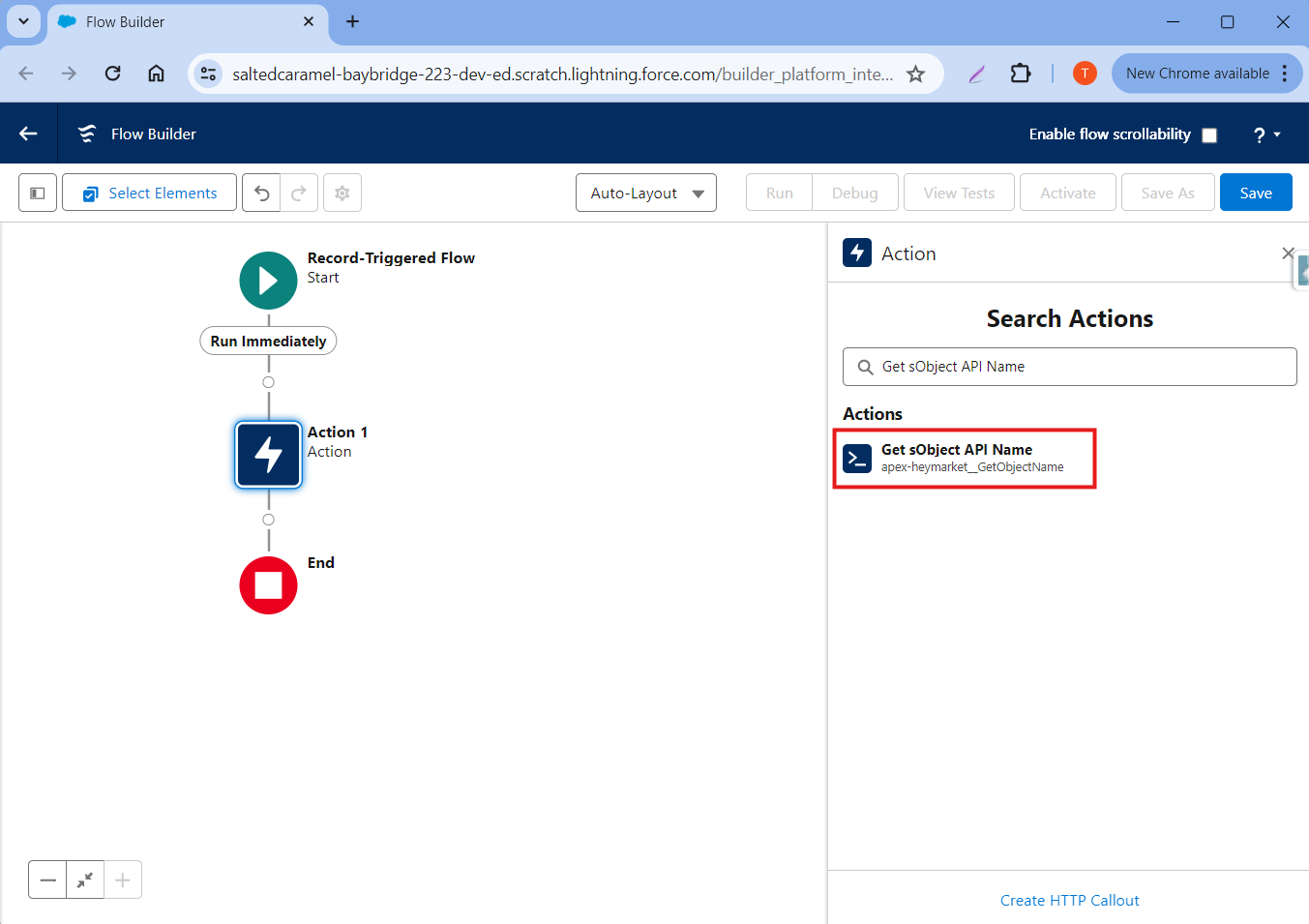
Task: Redo the flow change
Action: 299,193
